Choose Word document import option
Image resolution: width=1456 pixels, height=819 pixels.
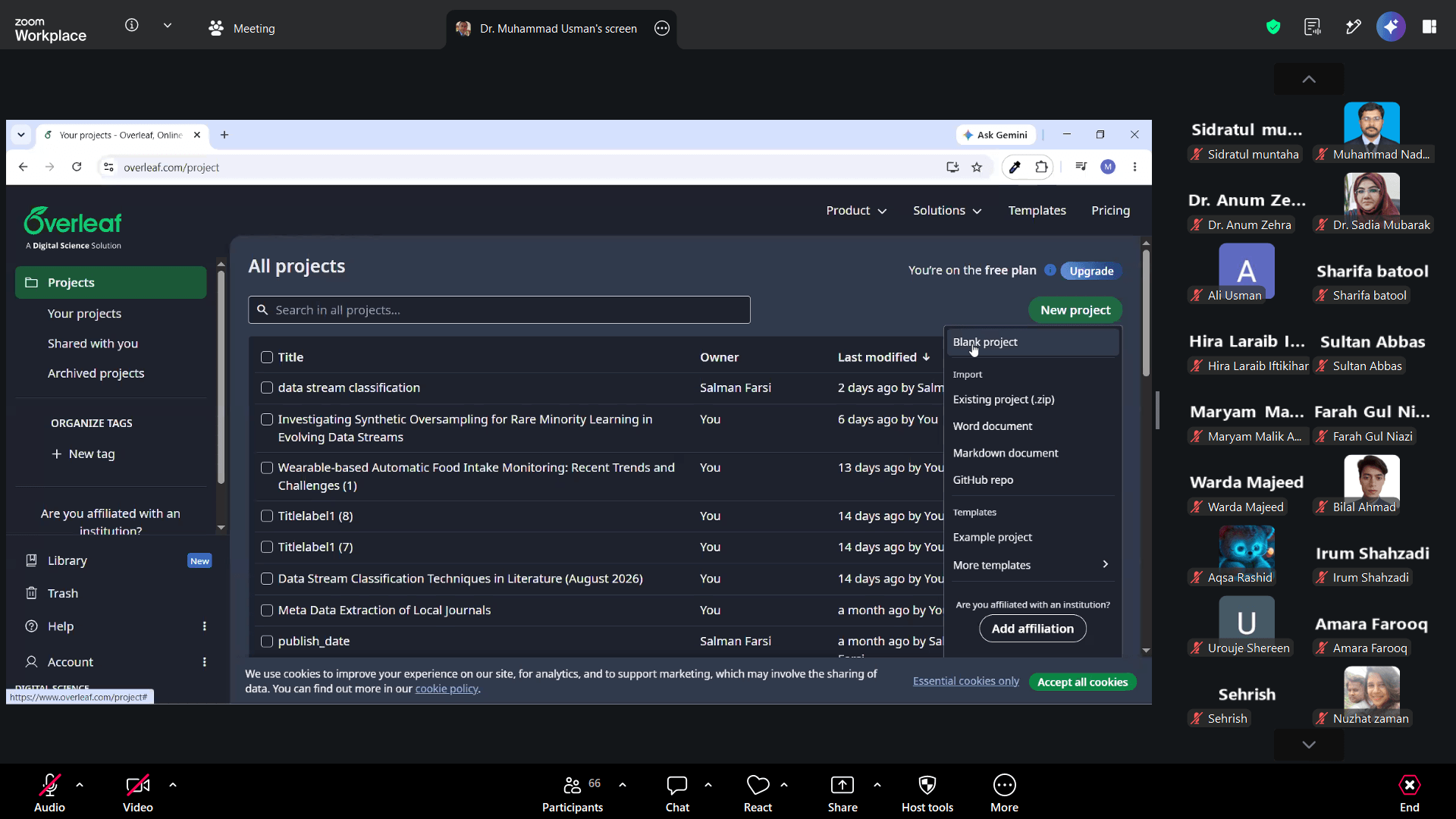click(1031, 426)
